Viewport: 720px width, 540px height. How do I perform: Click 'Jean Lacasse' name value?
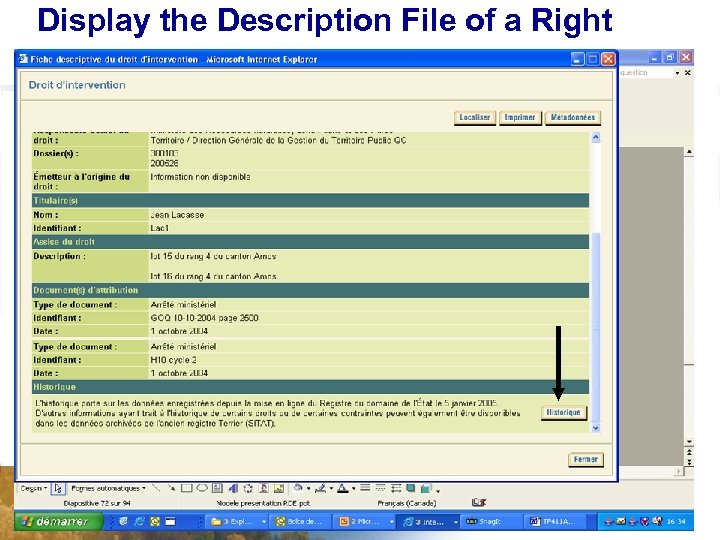point(177,214)
